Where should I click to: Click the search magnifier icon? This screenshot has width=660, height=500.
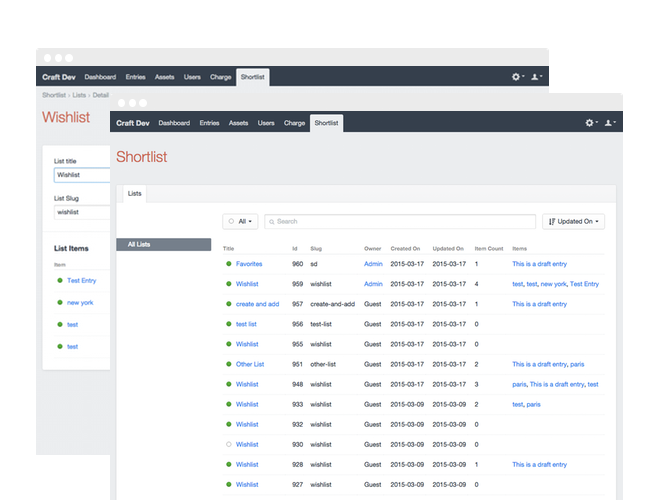(271, 222)
